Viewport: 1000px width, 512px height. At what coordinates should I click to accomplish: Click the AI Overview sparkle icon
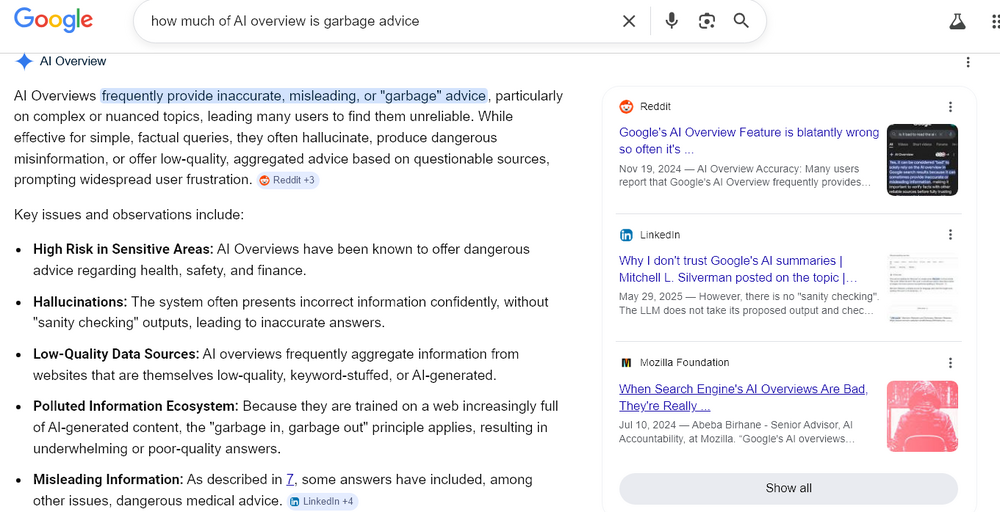24,61
